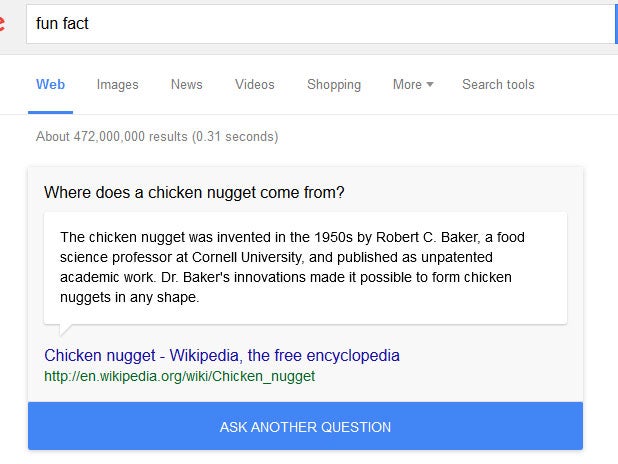Click the "About 472,000,000 results" text
Image resolution: width=618 pixels, height=464 pixels.
click(156, 136)
